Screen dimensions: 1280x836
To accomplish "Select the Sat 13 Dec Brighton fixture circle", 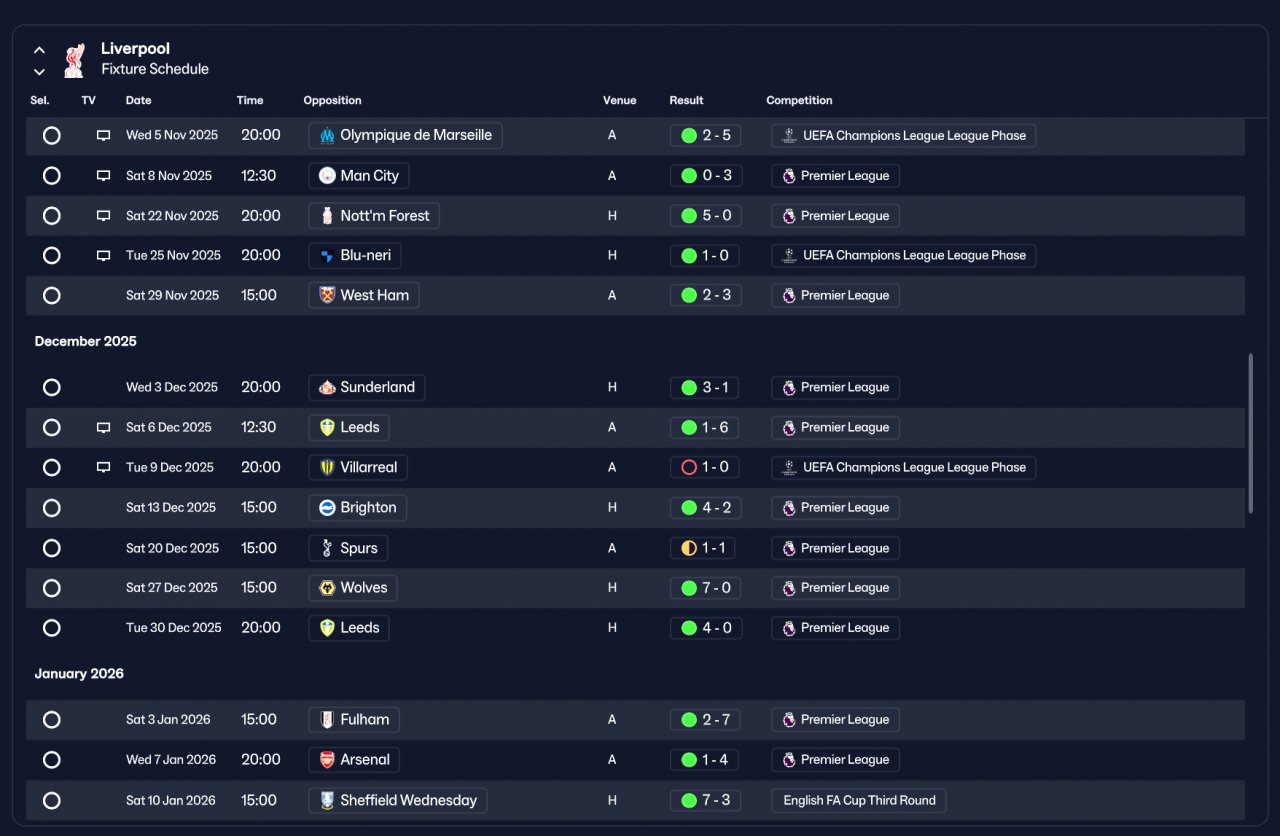I will pyautogui.click(x=52, y=508).
